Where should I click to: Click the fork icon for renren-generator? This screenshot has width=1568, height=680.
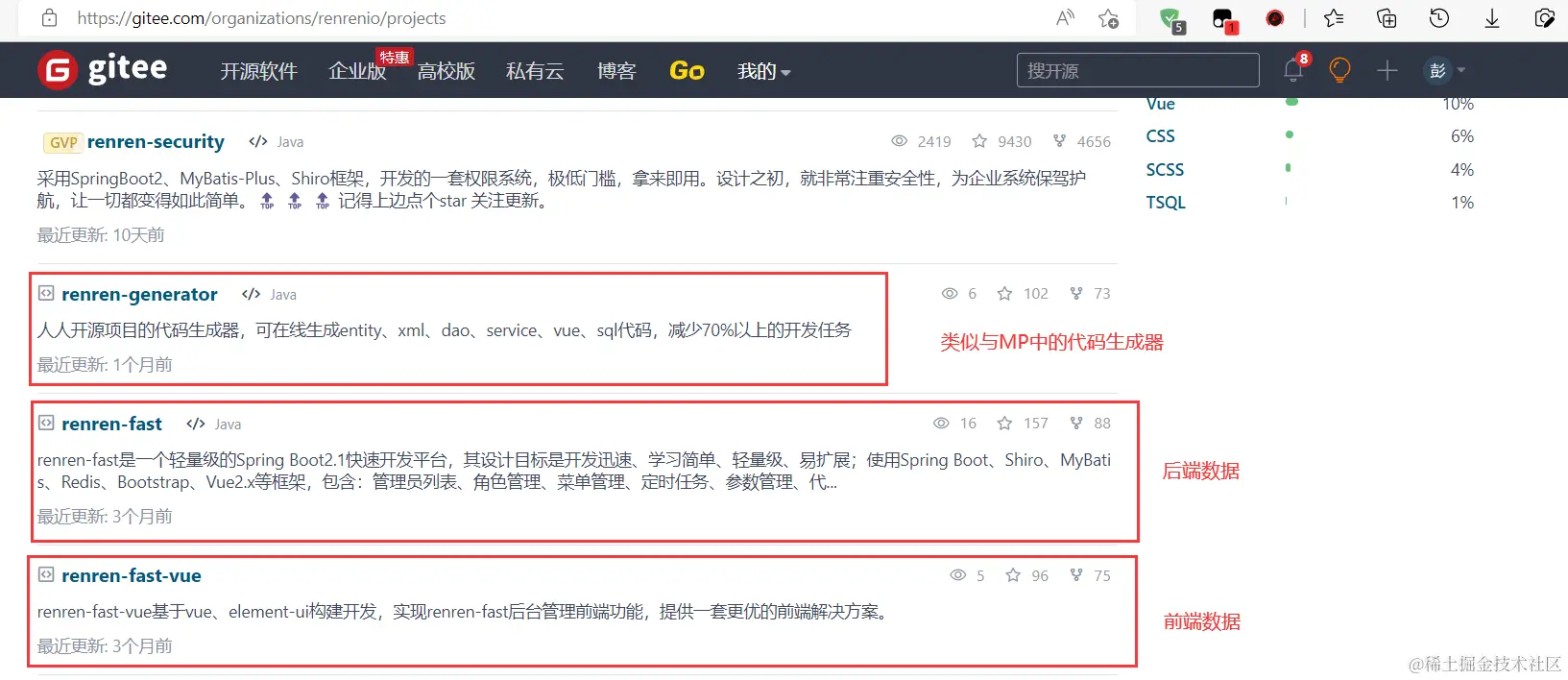[1076, 293]
